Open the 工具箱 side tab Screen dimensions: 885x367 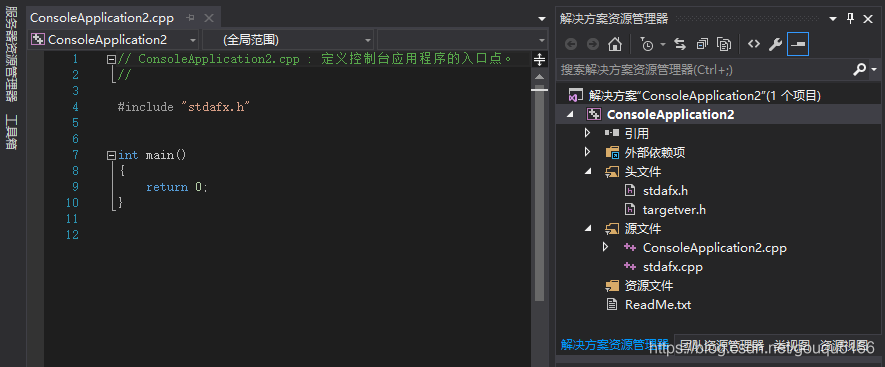click(11, 132)
